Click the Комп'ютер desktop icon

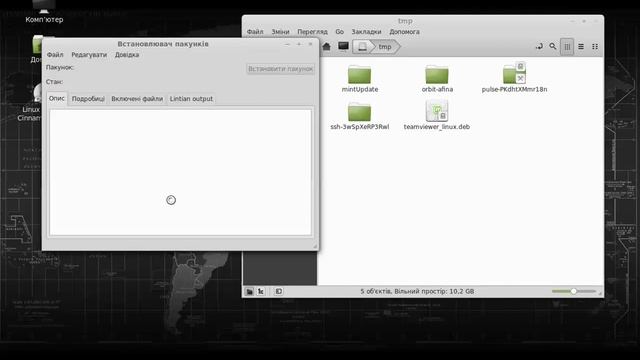(x=44, y=12)
